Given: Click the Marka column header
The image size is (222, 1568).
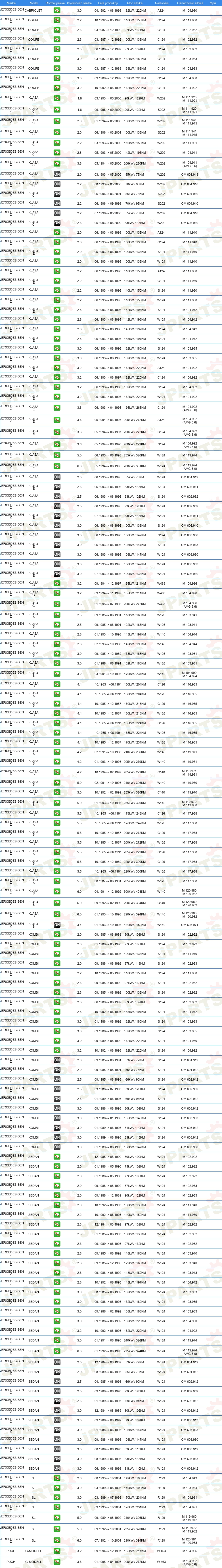Looking at the screenshot, I should [x=12, y=3].
